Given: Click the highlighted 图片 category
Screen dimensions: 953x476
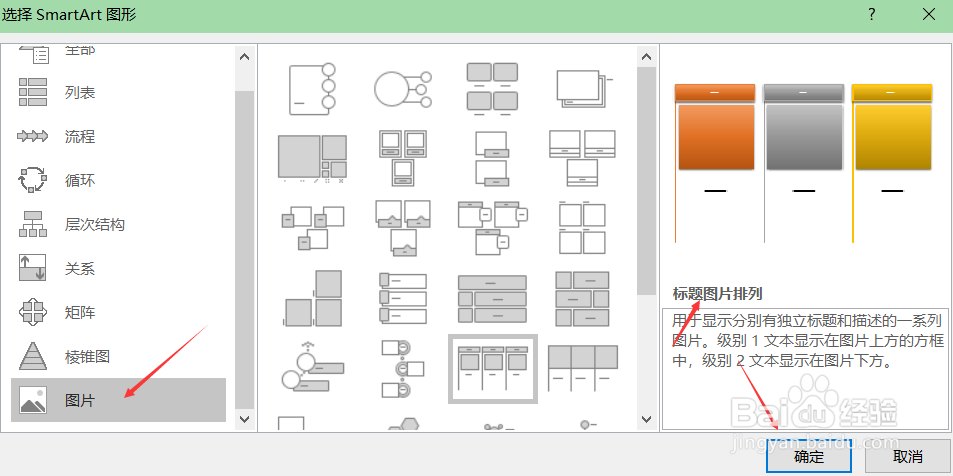Looking at the screenshot, I should (119, 400).
